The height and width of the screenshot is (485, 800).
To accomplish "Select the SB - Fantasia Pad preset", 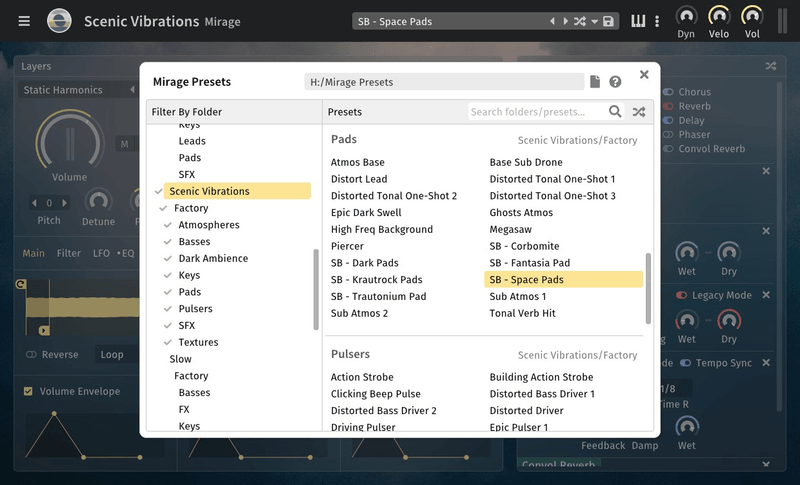I will click(x=529, y=263).
